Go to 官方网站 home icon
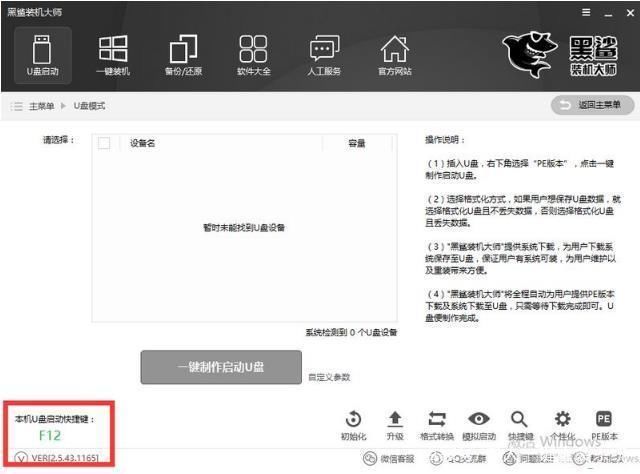Screen dimensions: 640x474 (395, 56)
